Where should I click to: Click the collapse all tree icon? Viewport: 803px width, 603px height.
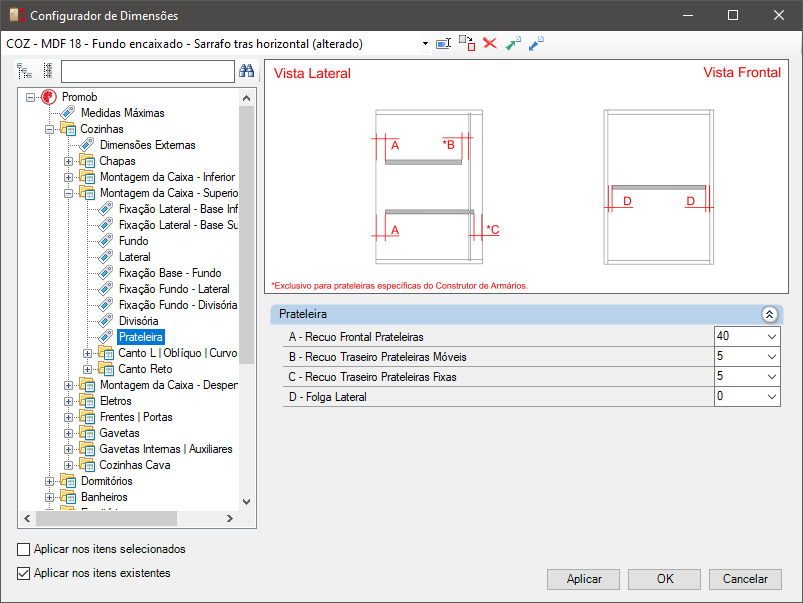coord(48,71)
